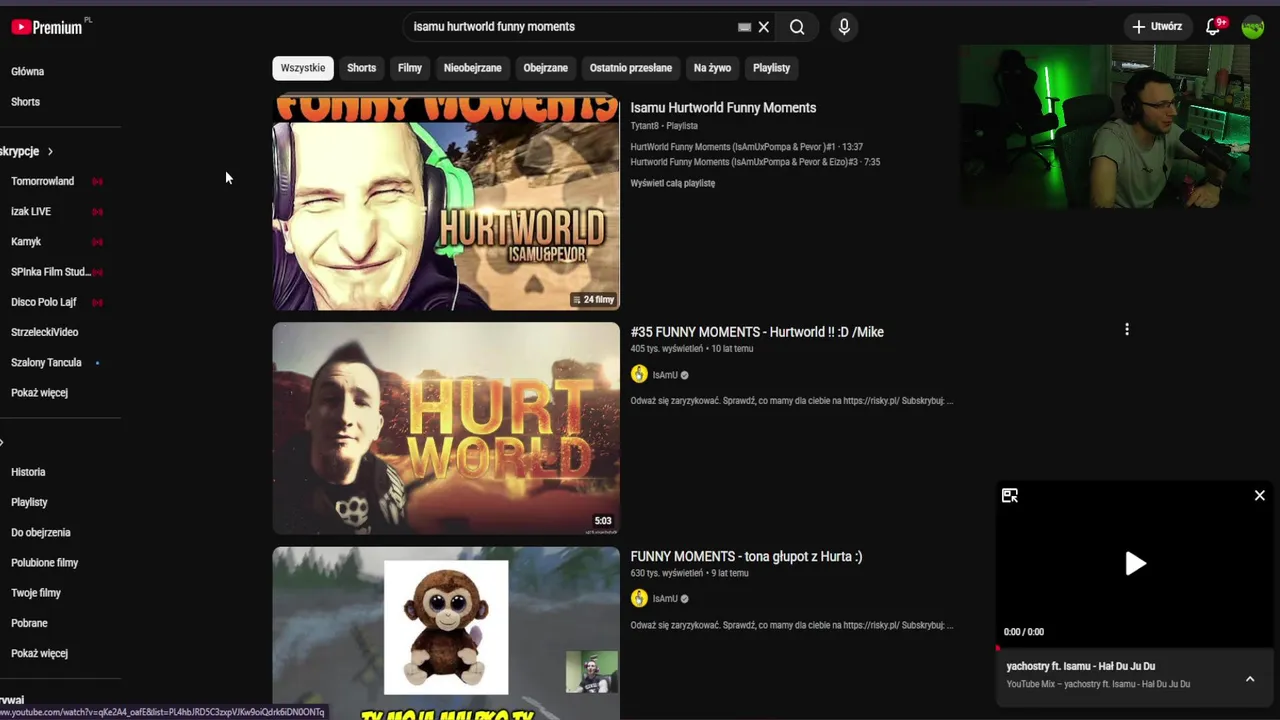This screenshot has width=1280, height=720.
Task: Open Do obejrzenia list
Action: click(x=40, y=532)
